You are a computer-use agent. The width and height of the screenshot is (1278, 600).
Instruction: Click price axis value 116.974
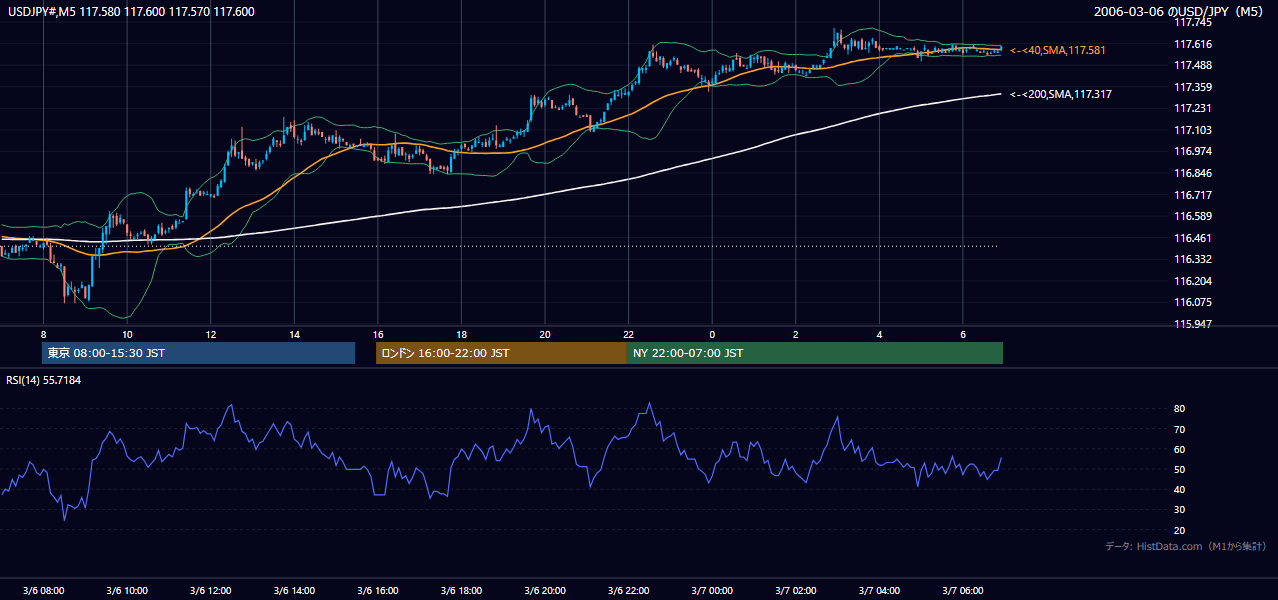click(x=1194, y=151)
